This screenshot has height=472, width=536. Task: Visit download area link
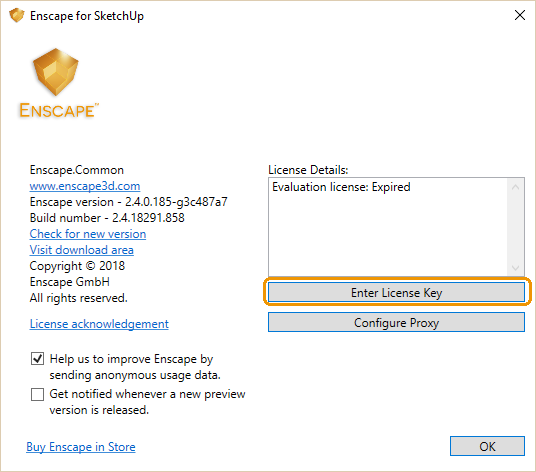point(81,250)
